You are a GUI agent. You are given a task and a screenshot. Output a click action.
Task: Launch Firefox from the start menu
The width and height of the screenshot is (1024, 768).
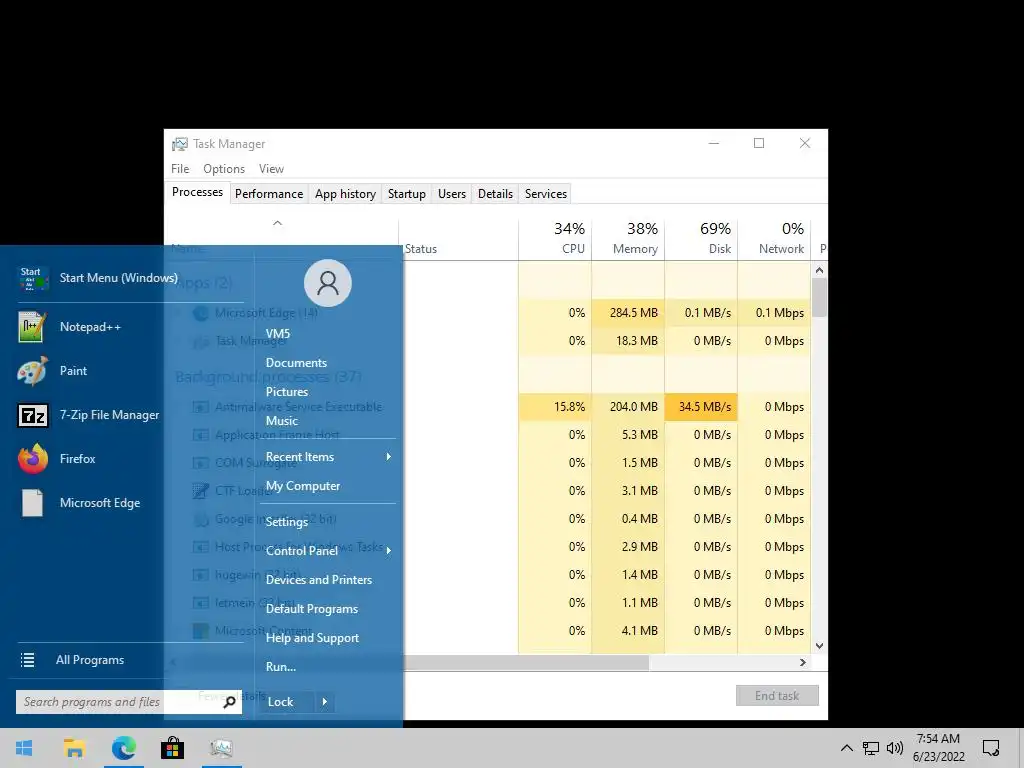click(77, 458)
